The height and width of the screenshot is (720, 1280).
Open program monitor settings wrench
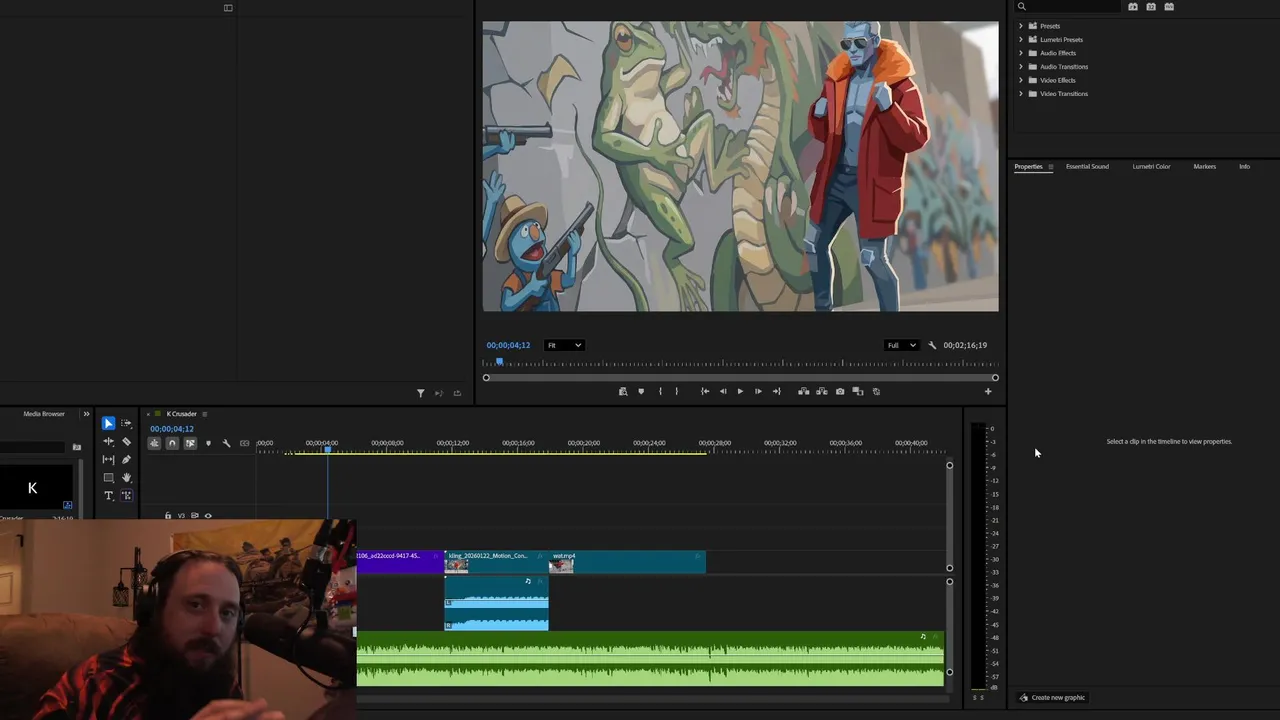[932, 345]
